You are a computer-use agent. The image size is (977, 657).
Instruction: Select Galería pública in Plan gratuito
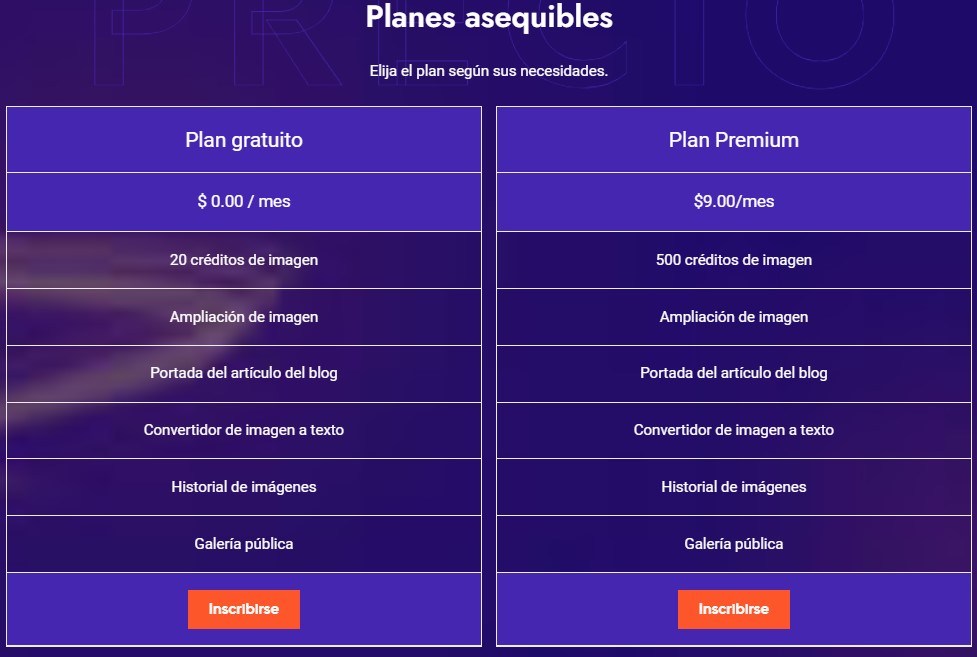(x=244, y=544)
